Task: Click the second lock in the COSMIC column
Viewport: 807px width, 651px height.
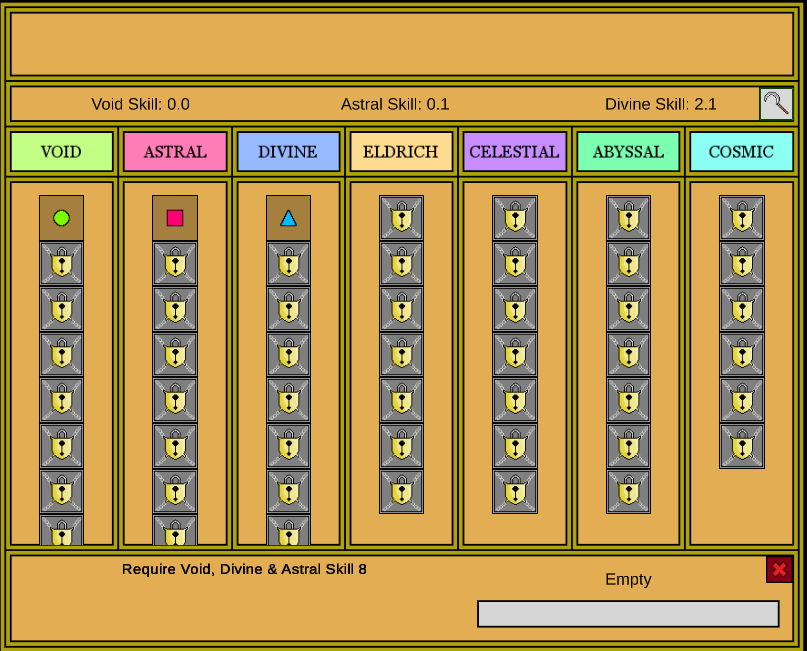Action: click(x=741, y=264)
